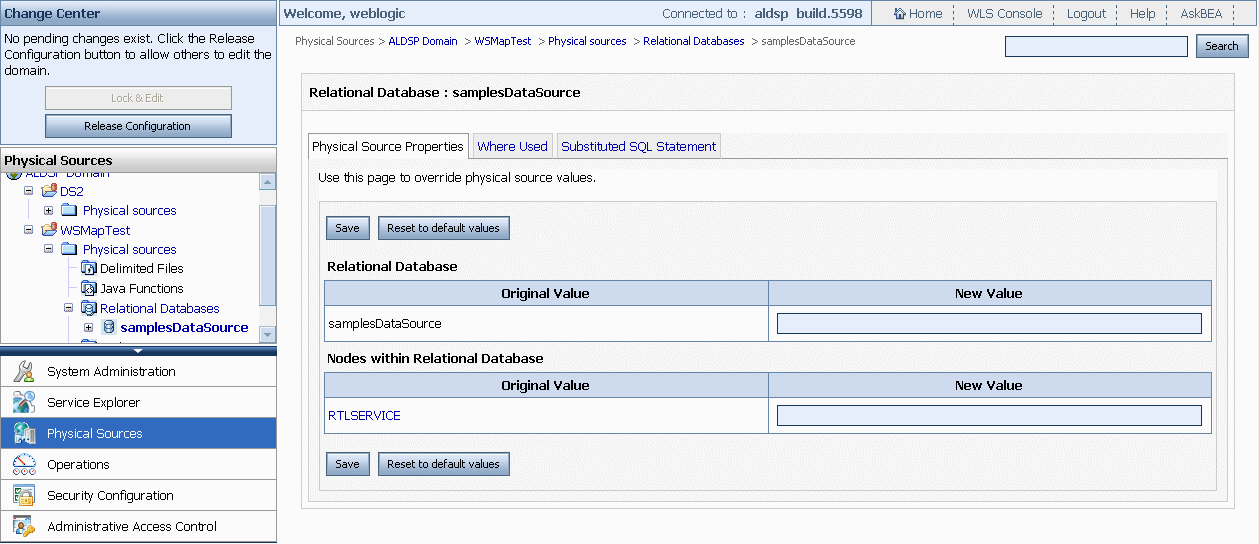1259x544 pixels.
Task: Click the Release Configuration button
Action: click(138, 126)
